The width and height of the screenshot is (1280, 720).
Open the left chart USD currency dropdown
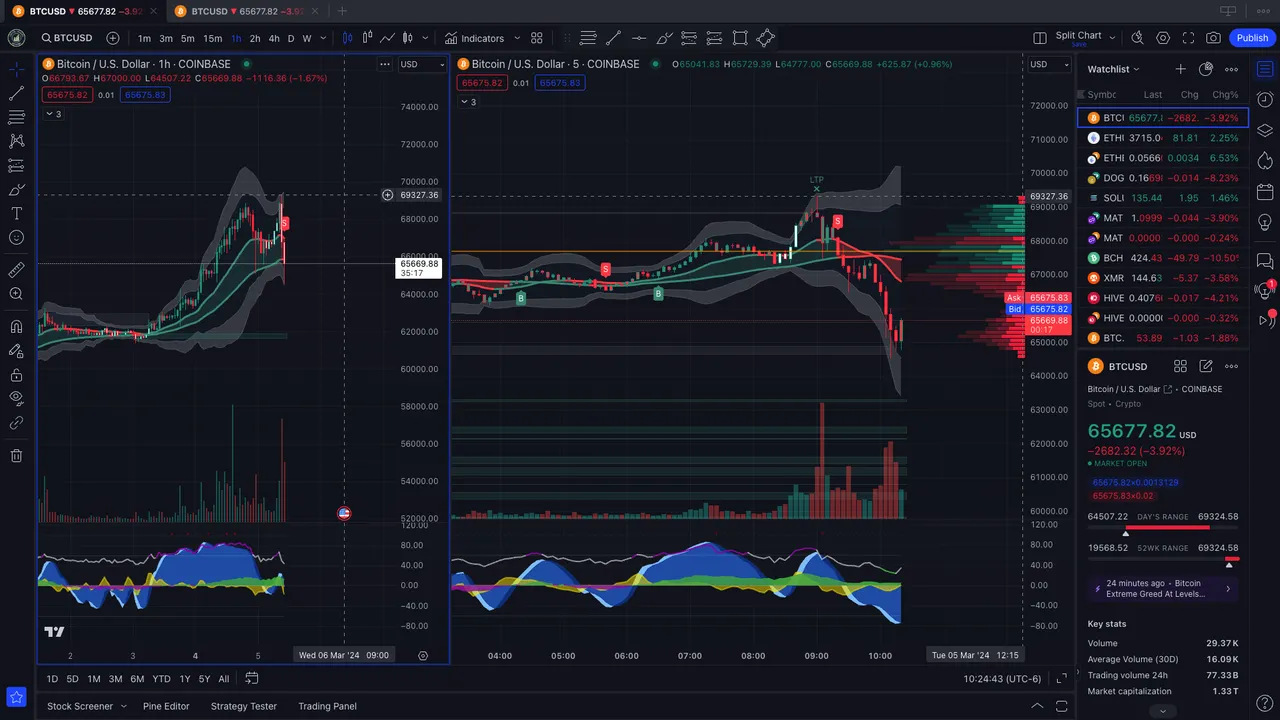tap(422, 64)
